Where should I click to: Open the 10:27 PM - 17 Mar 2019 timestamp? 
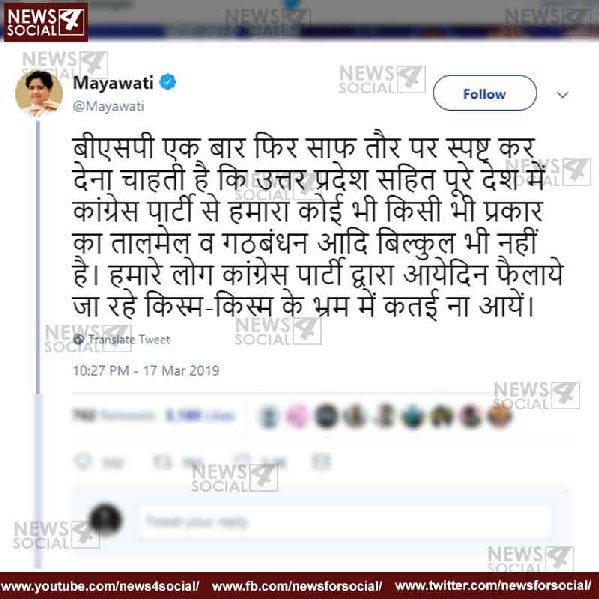(146, 371)
